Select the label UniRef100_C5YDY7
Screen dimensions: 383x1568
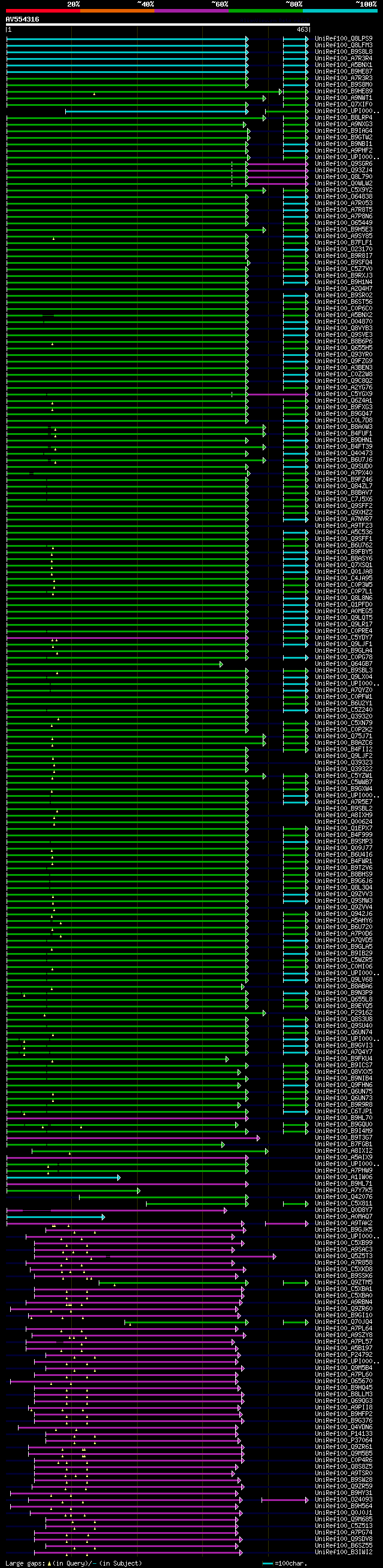344,638
